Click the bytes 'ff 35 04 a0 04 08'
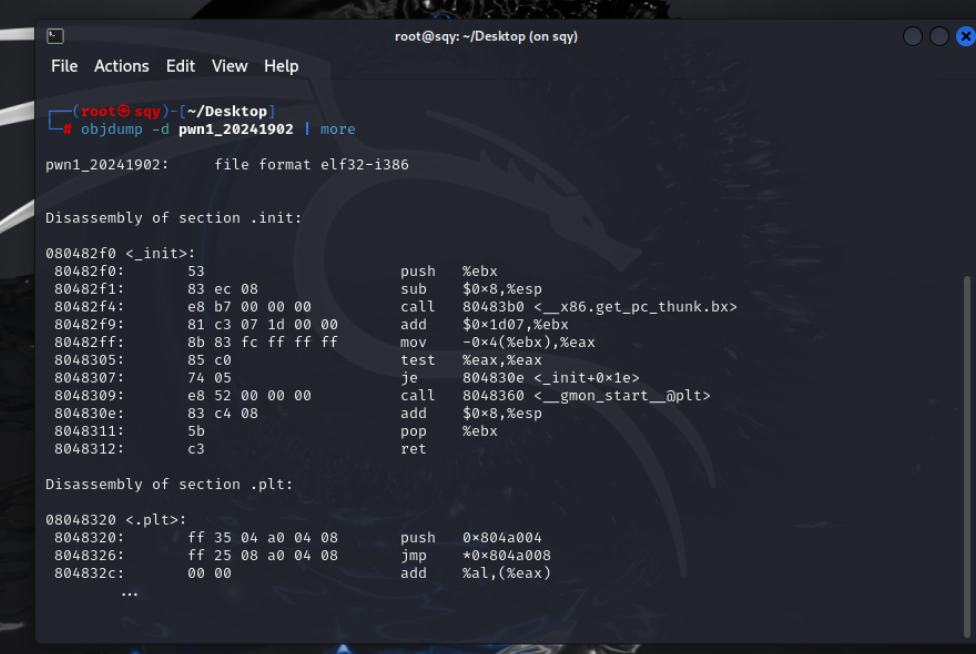Image resolution: width=976 pixels, height=654 pixels. tap(263, 538)
